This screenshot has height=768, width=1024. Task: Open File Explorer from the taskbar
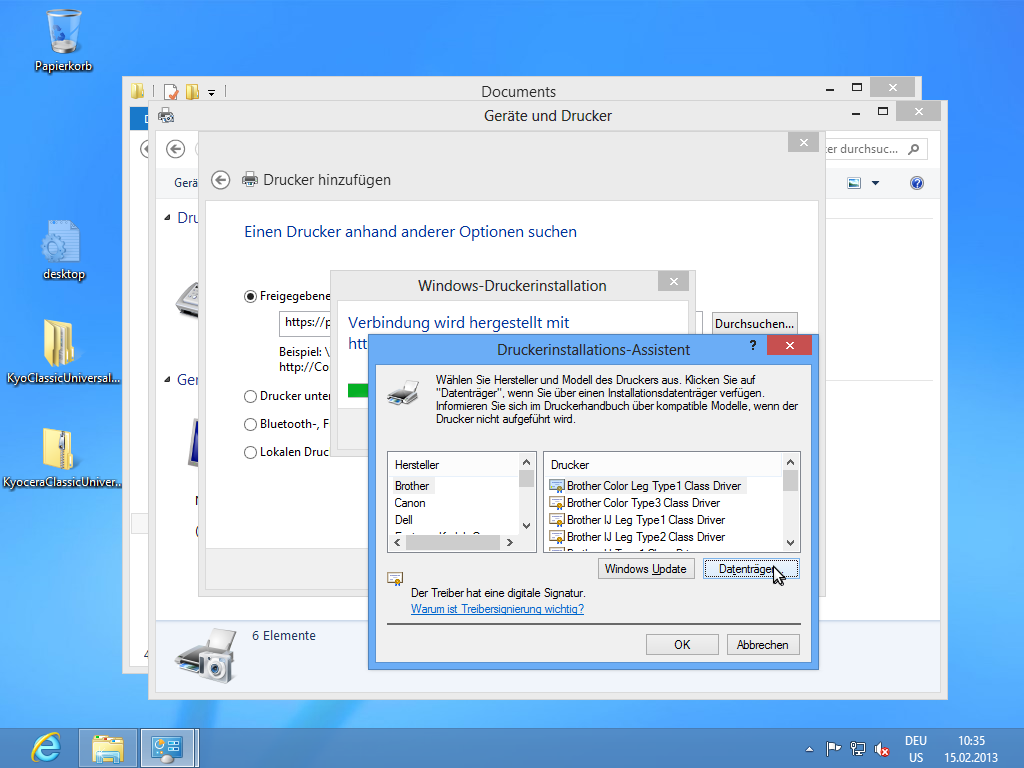pyautogui.click(x=108, y=748)
